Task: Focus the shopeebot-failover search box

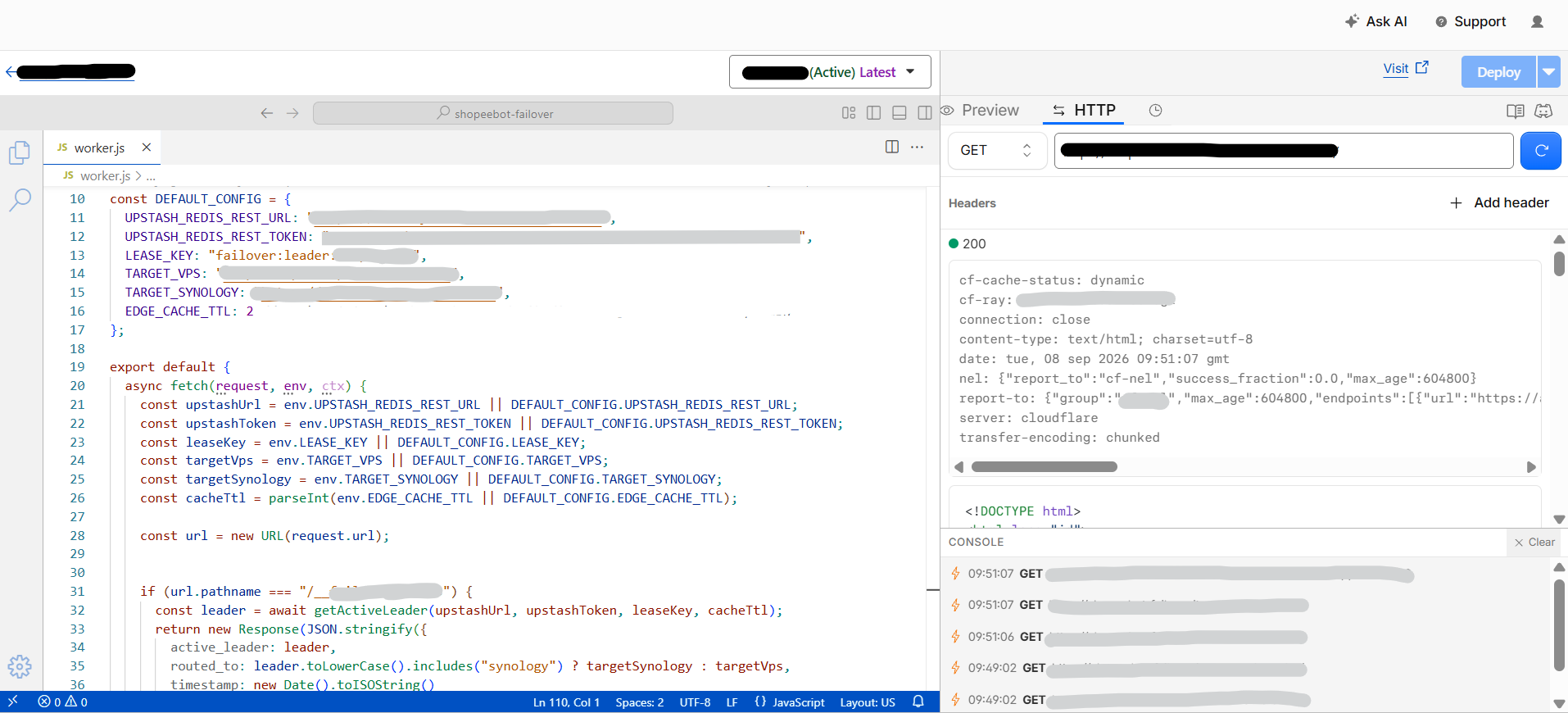Action: [493, 113]
